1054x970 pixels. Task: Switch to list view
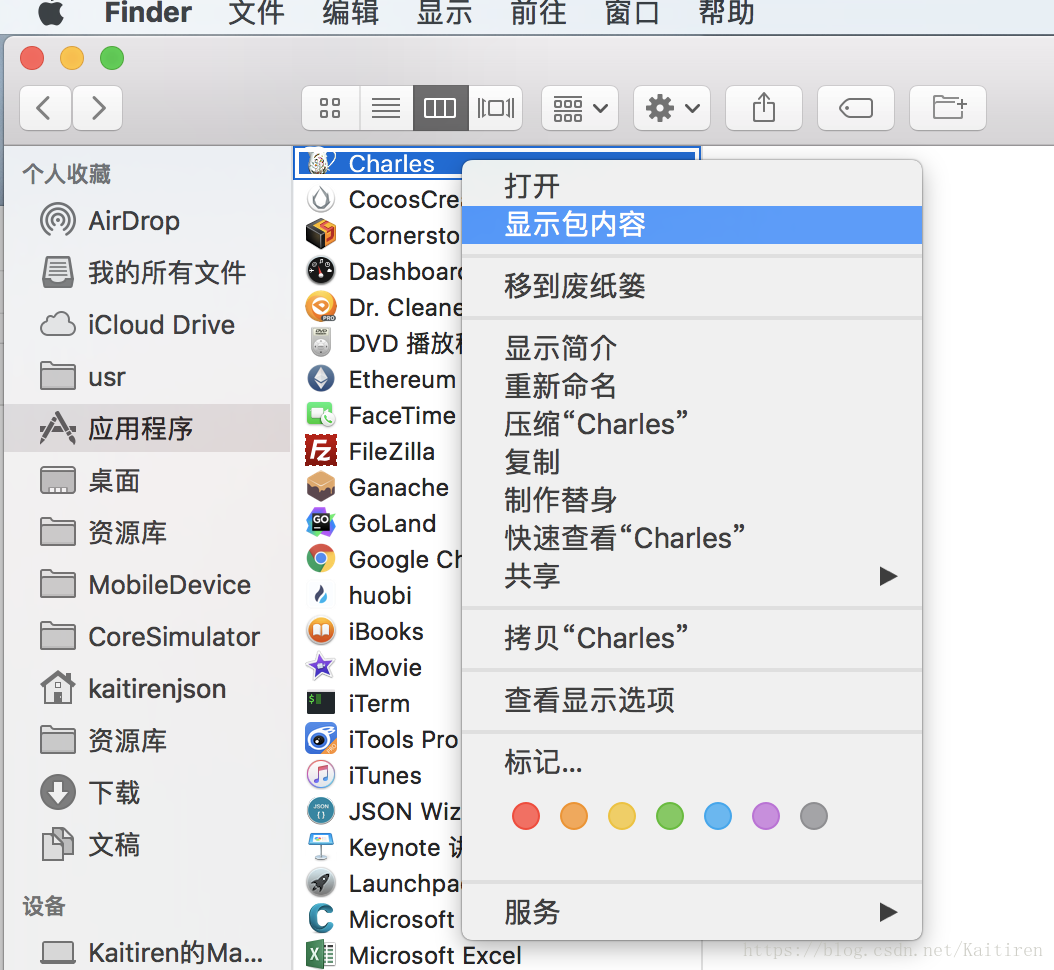386,108
